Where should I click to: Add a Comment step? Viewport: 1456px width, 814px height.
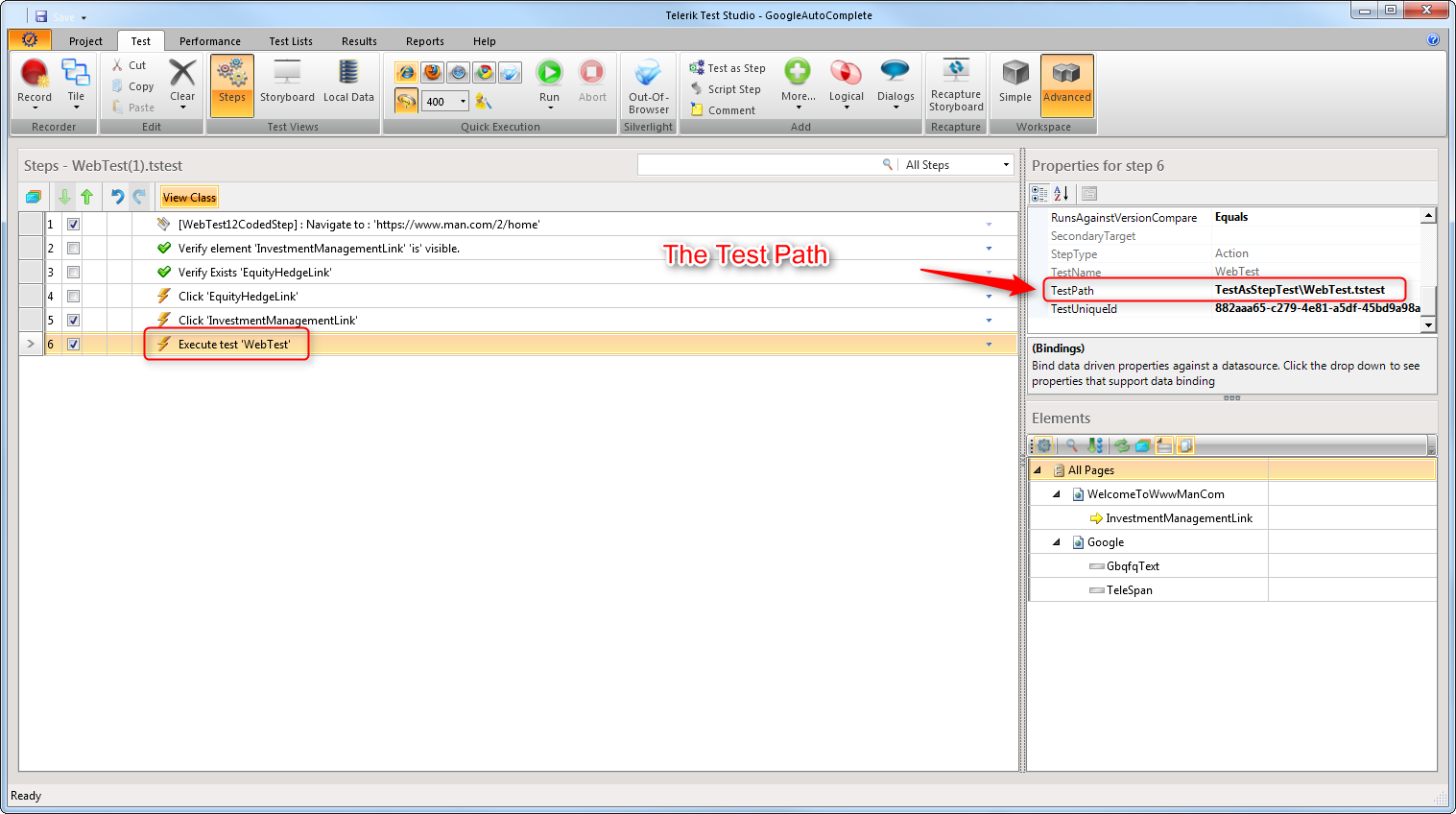723,110
